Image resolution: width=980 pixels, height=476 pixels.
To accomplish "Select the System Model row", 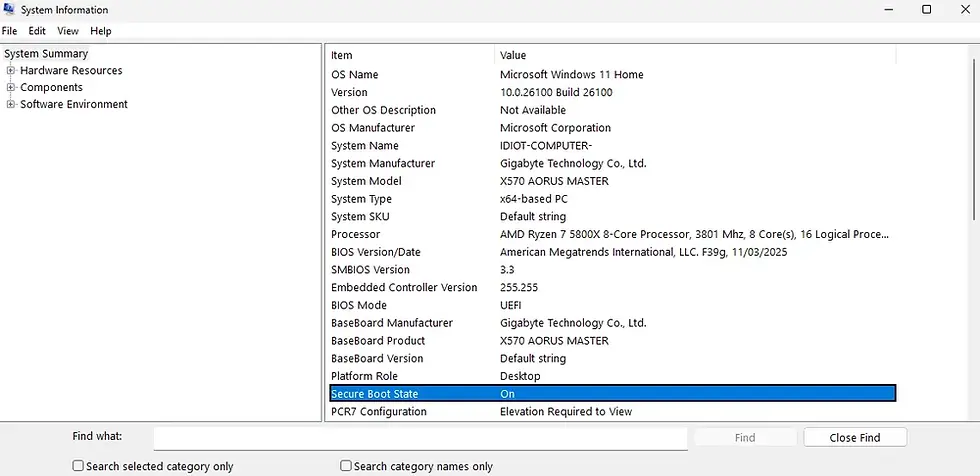I will coord(612,181).
